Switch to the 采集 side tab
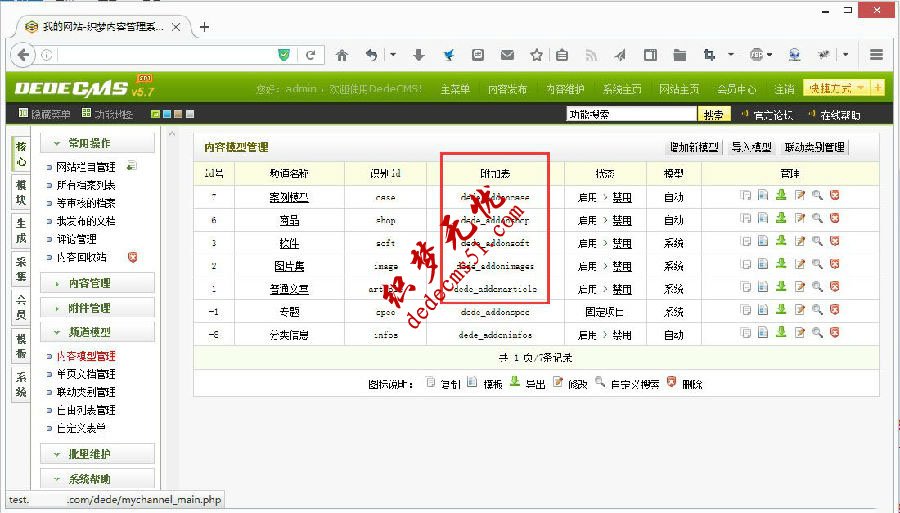The height and width of the screenshot is (513, 900). pyautogui.click(x=21, y=269)
